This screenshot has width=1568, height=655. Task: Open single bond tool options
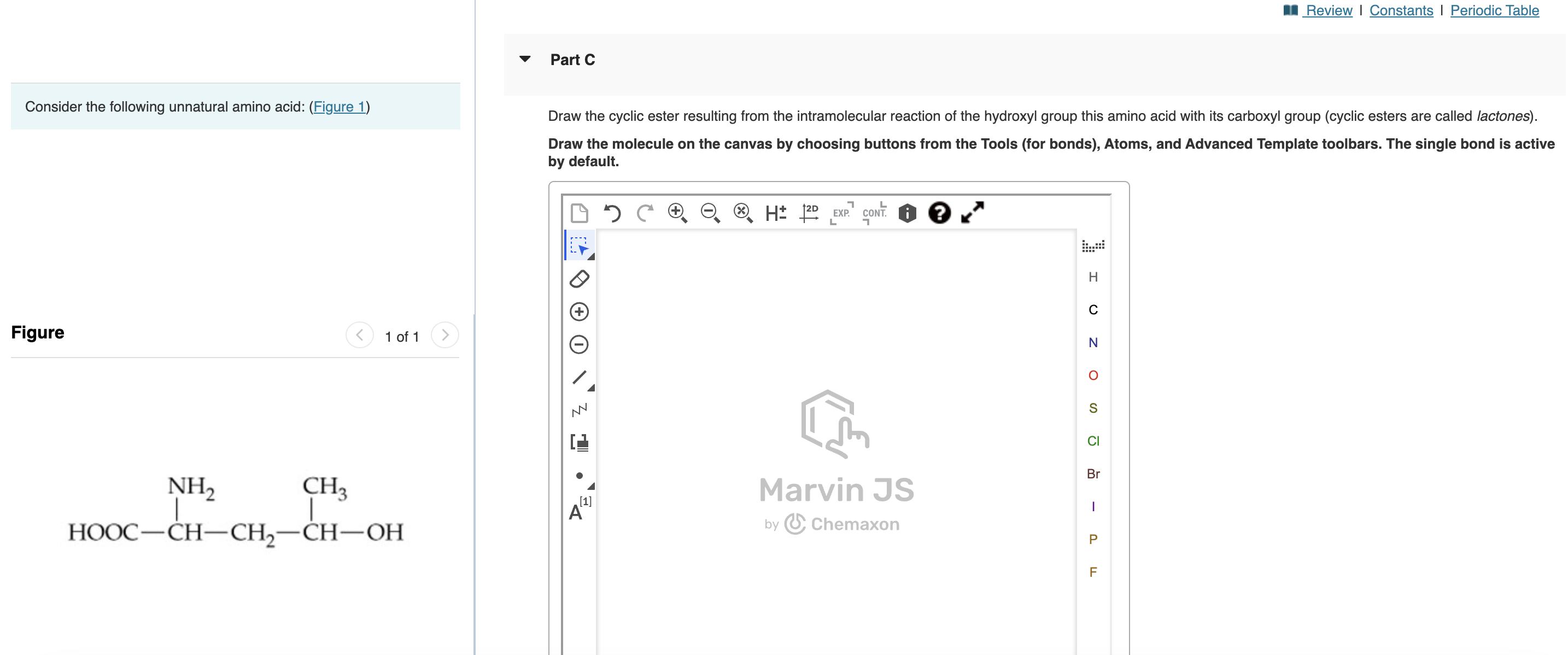point(591,388)
